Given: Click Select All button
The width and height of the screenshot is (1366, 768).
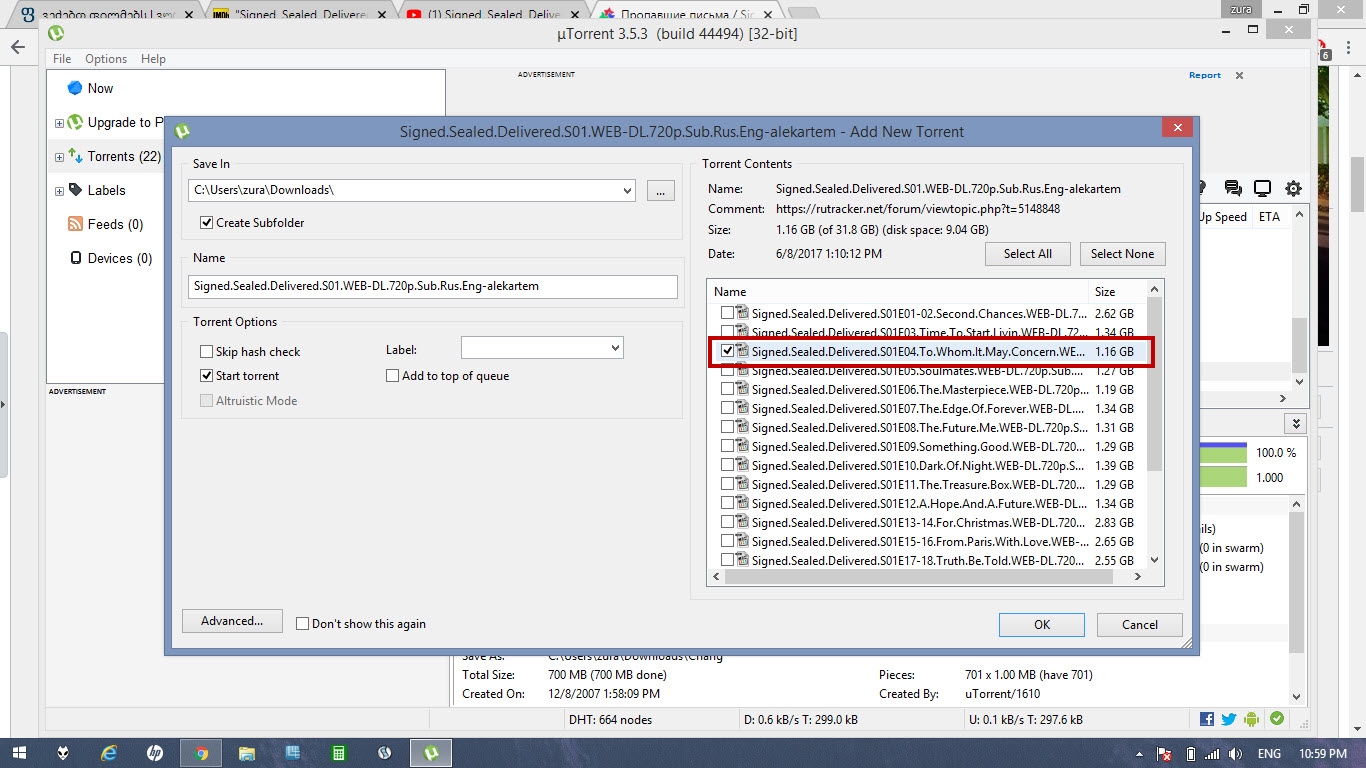Looking at the screenshot, I should [x=1028, y=254].
